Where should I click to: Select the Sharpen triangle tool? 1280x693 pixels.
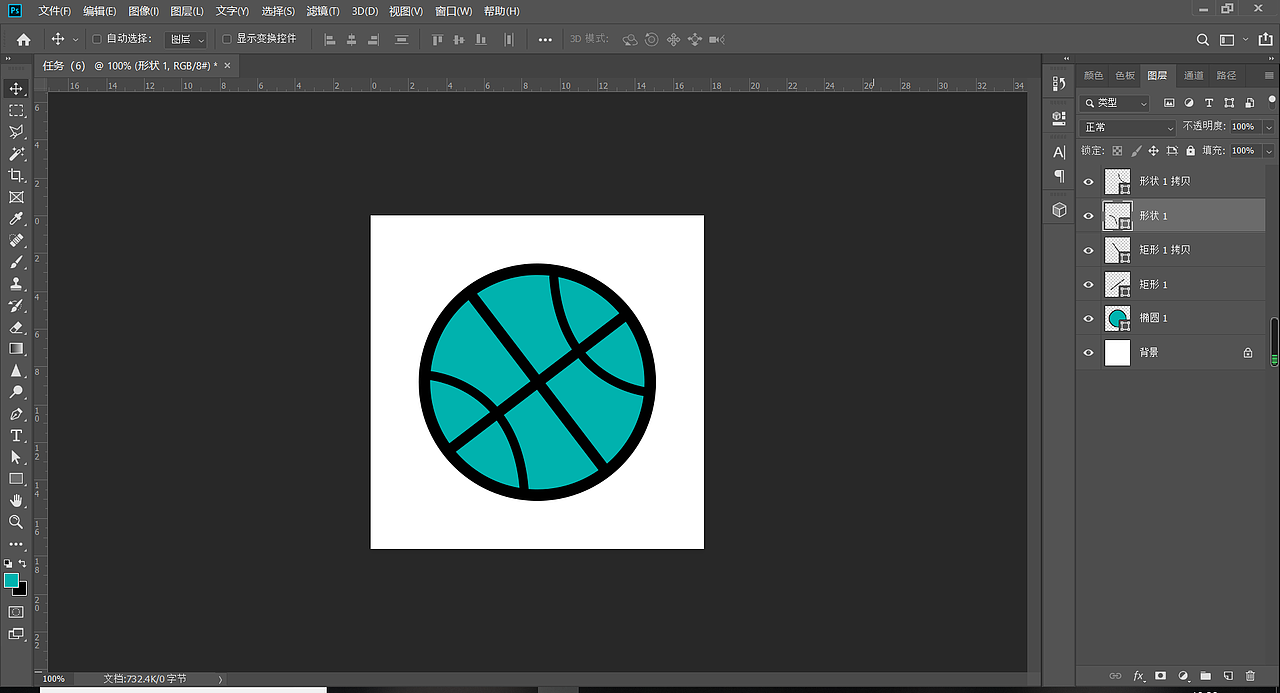(16, 370)
